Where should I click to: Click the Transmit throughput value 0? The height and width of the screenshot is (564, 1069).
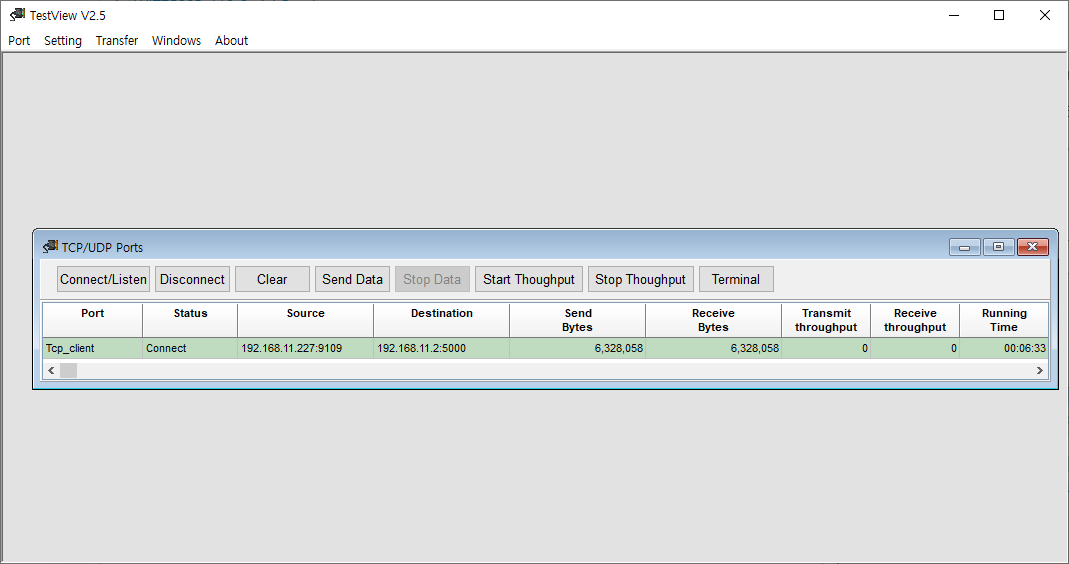tap(864, 348)
